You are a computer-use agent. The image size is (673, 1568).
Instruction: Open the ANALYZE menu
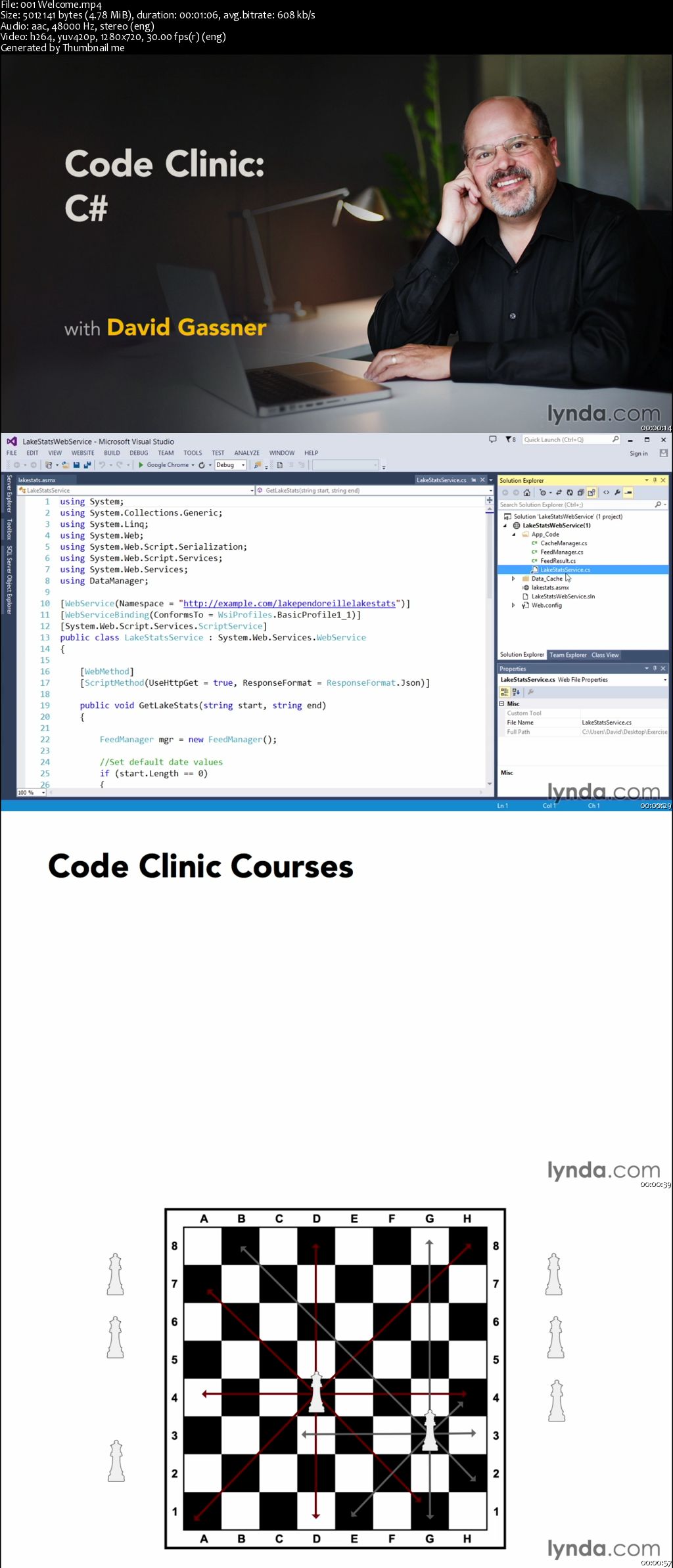click(x=246, y=453)
